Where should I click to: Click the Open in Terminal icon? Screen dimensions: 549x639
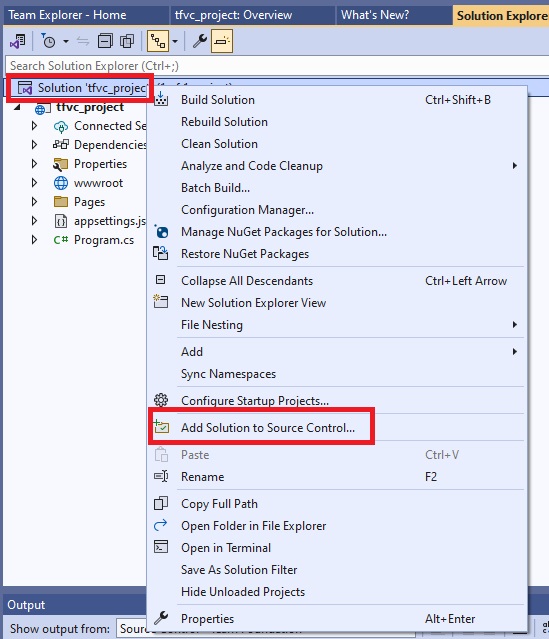tap(161, 547)
